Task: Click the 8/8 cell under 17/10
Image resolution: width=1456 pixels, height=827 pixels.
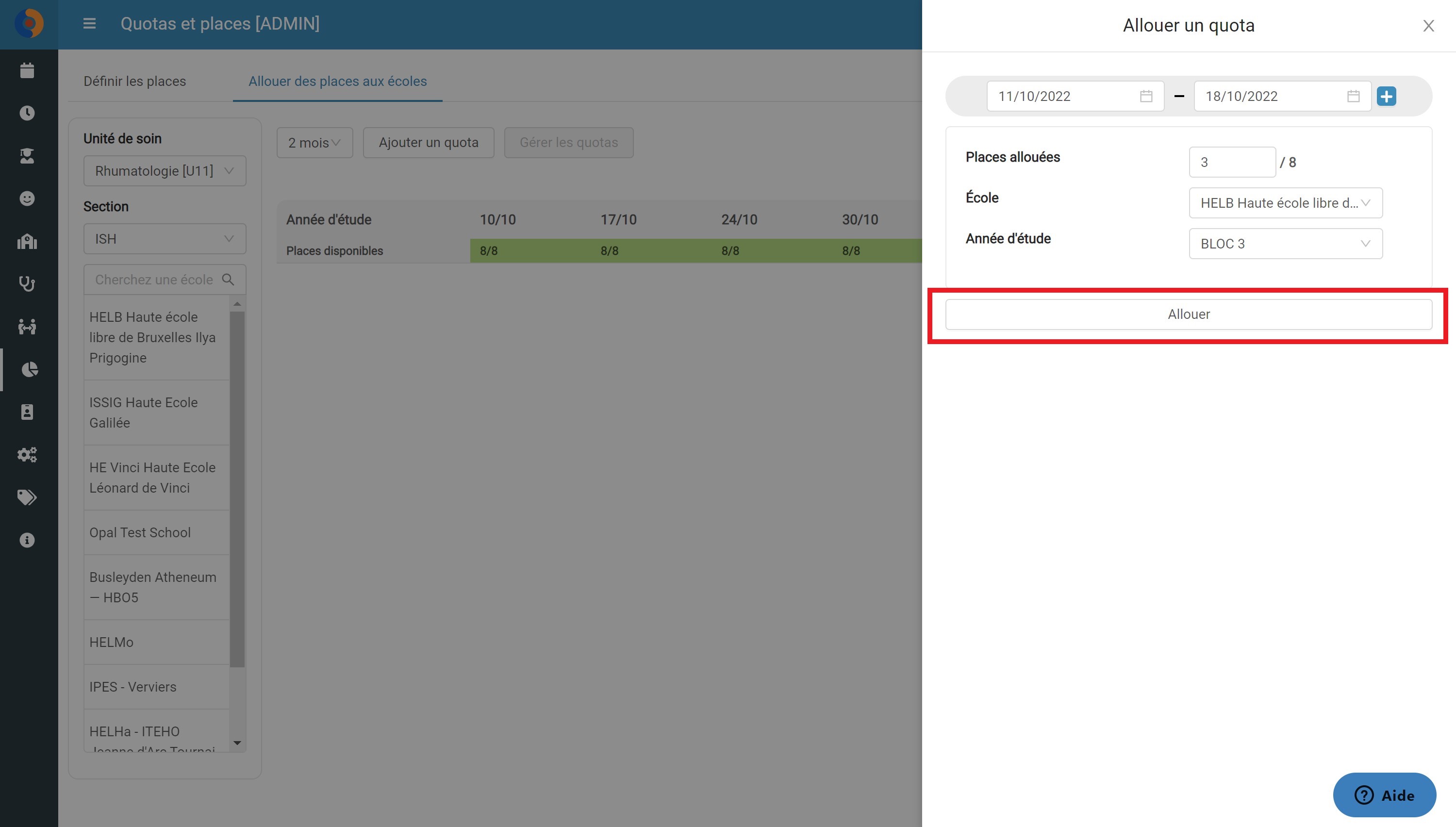Action: [x=651, y=251]
